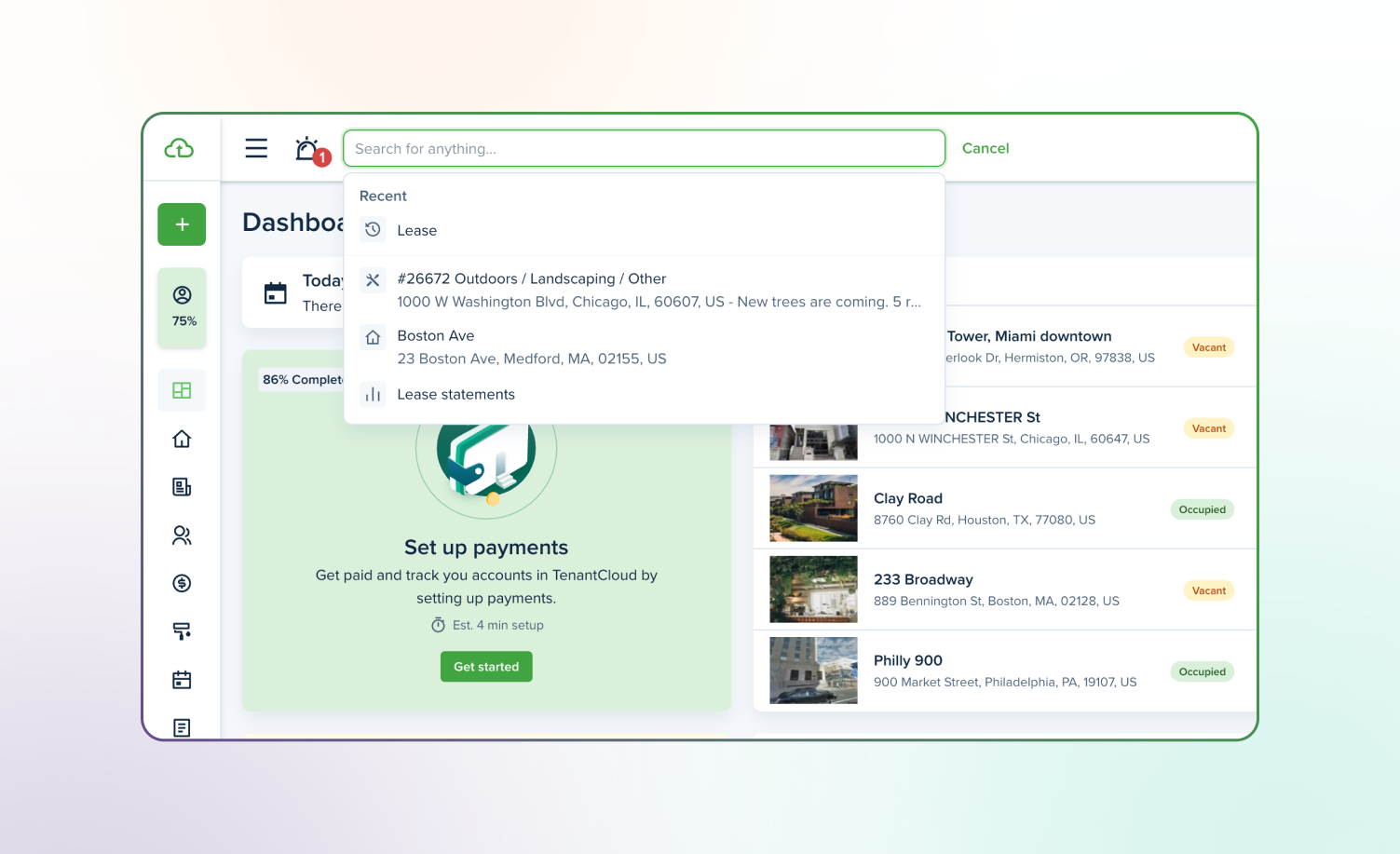Cancel the search
Screen dimensions: 1400x854
985,148
